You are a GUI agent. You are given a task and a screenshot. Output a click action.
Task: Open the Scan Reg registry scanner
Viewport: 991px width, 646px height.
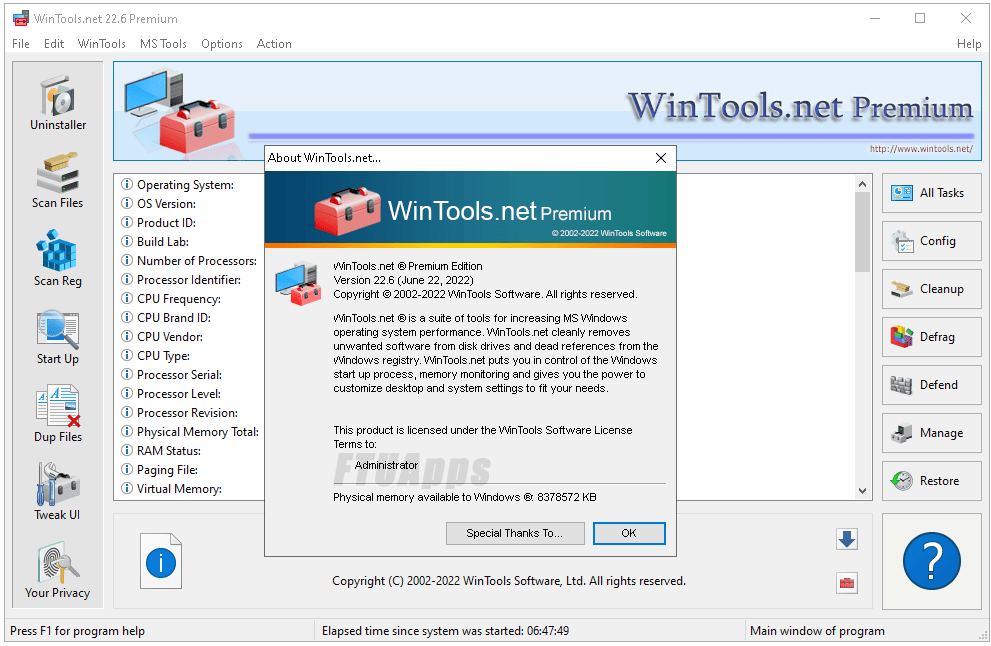(x=58, y=259)
